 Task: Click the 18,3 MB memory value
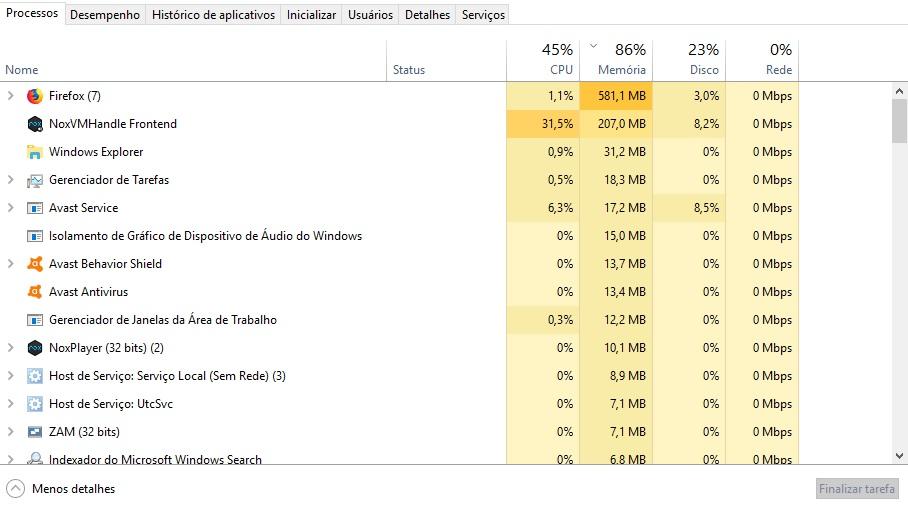(625, 179)
